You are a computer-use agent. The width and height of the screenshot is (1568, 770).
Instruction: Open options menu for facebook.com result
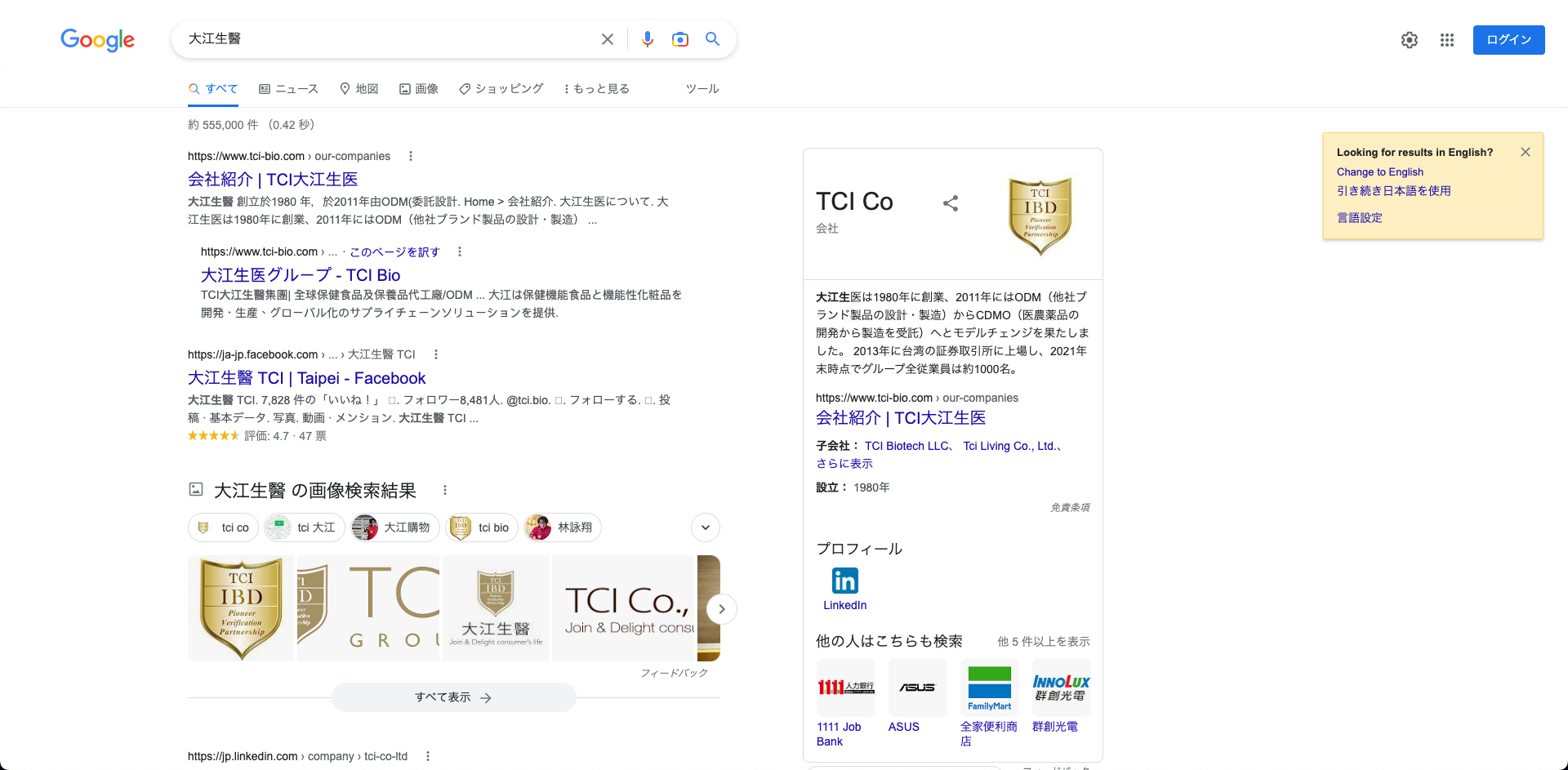[436, 354]
